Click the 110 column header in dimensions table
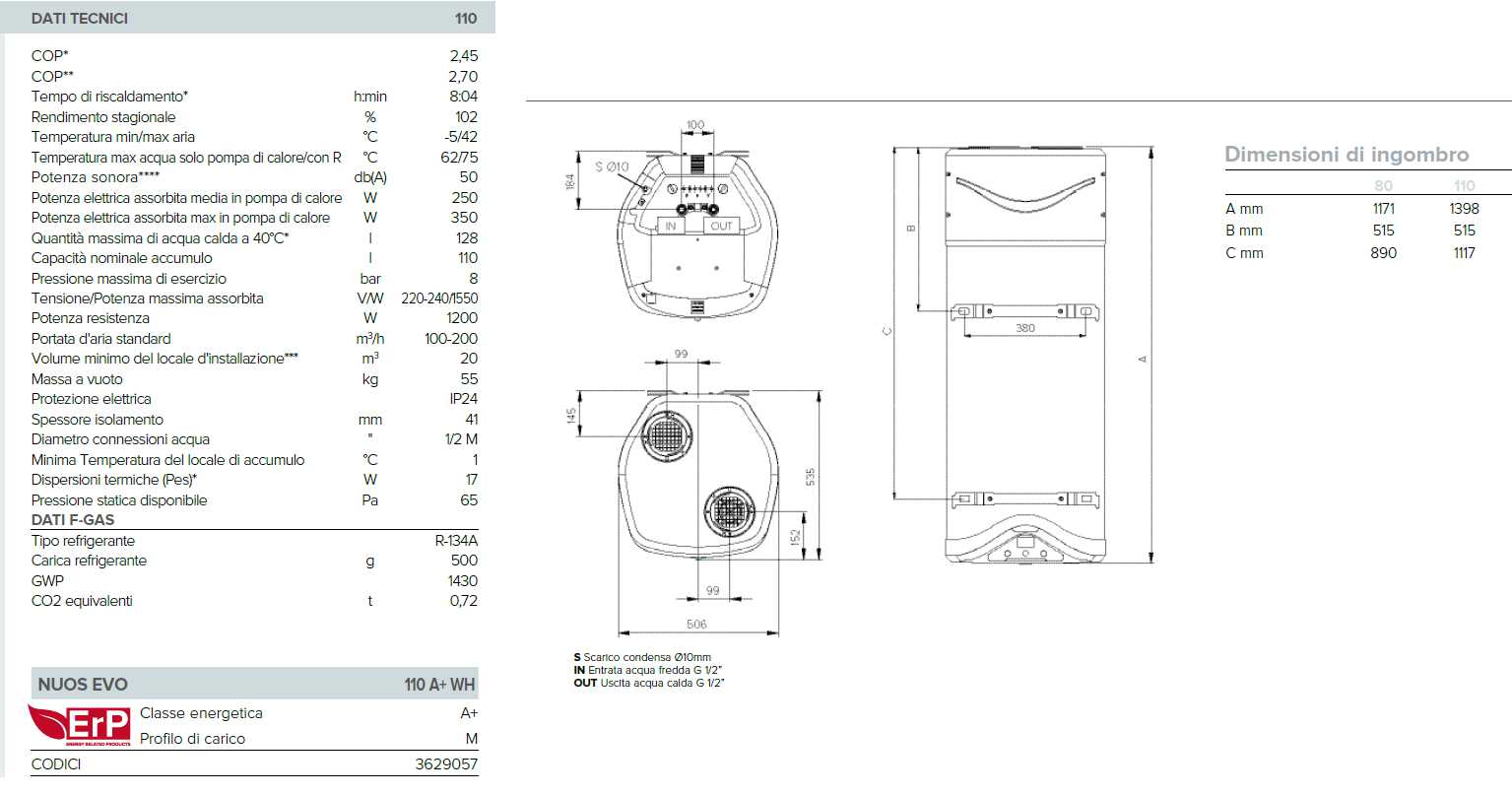Image resolution: width=1512 pixels, height=795 pixels. coord(1464,185)
